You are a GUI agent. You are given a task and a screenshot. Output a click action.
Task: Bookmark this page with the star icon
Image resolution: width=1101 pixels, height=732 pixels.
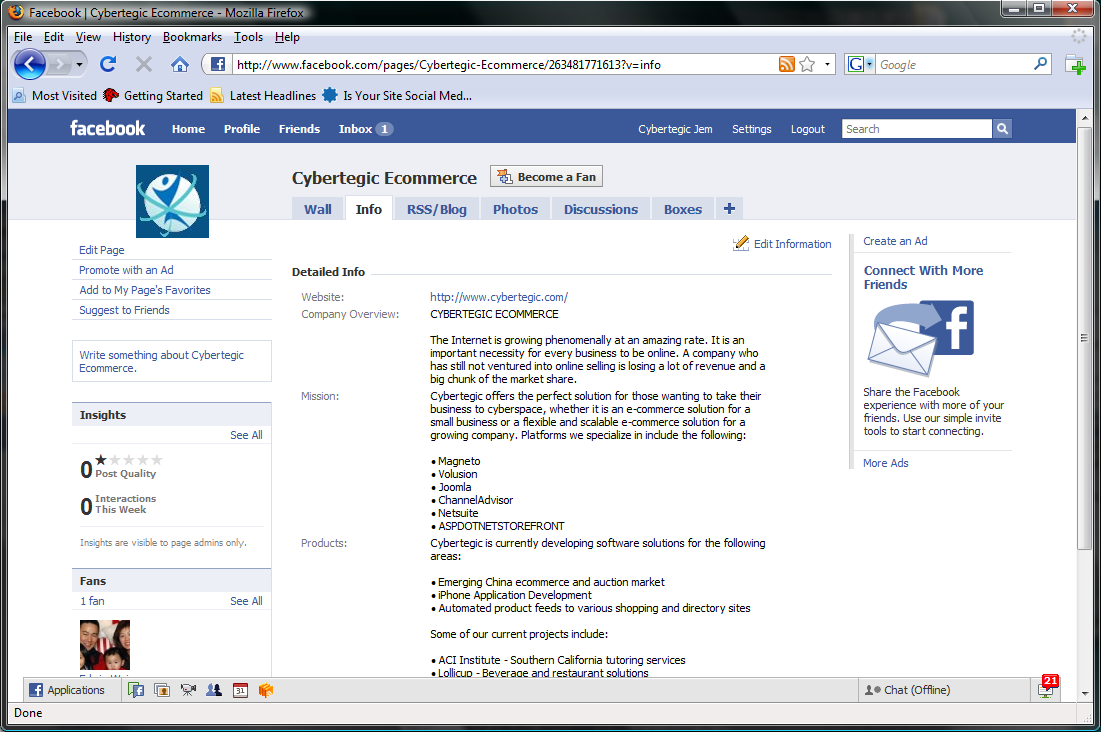[807, 65]
